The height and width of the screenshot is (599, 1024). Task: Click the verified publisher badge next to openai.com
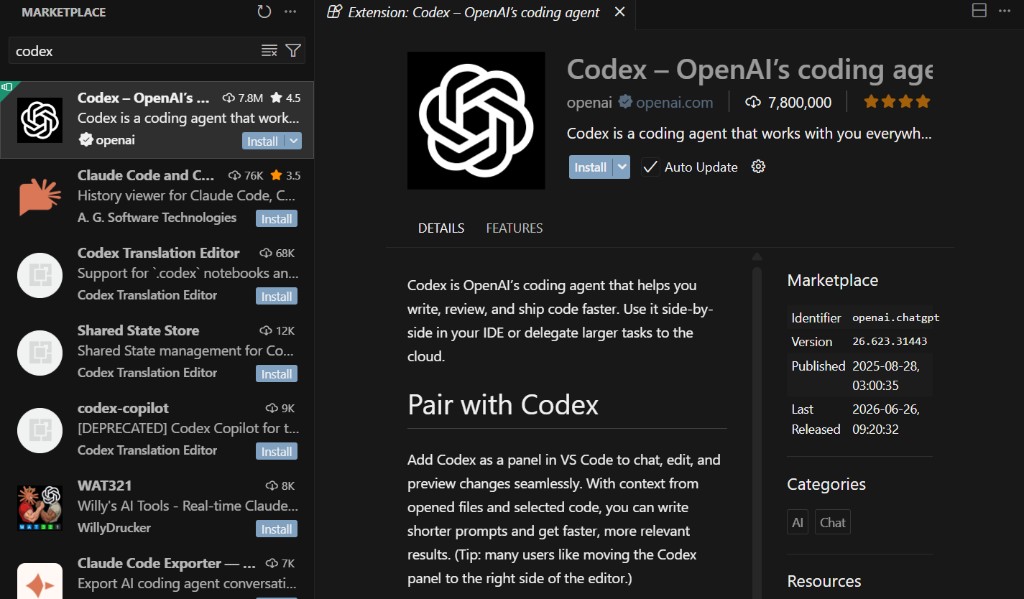click(x=625, y=102)
